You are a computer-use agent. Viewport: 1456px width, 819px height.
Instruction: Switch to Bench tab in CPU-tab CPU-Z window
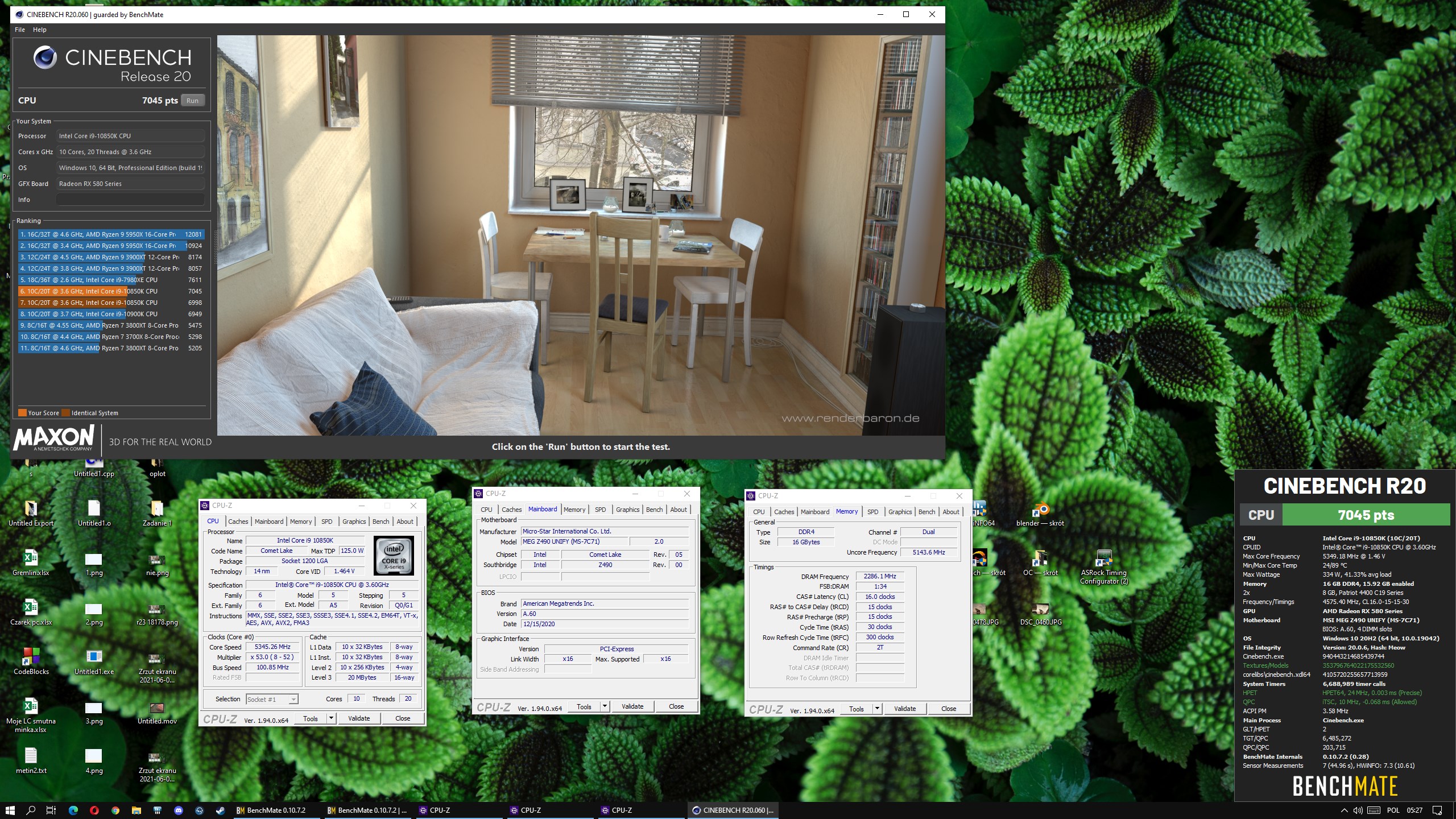click(380, 522)
